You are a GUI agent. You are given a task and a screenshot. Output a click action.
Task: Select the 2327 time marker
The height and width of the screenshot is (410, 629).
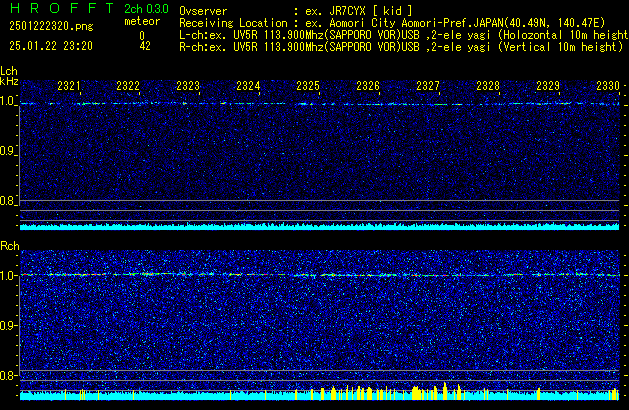(x=428, y=86)
